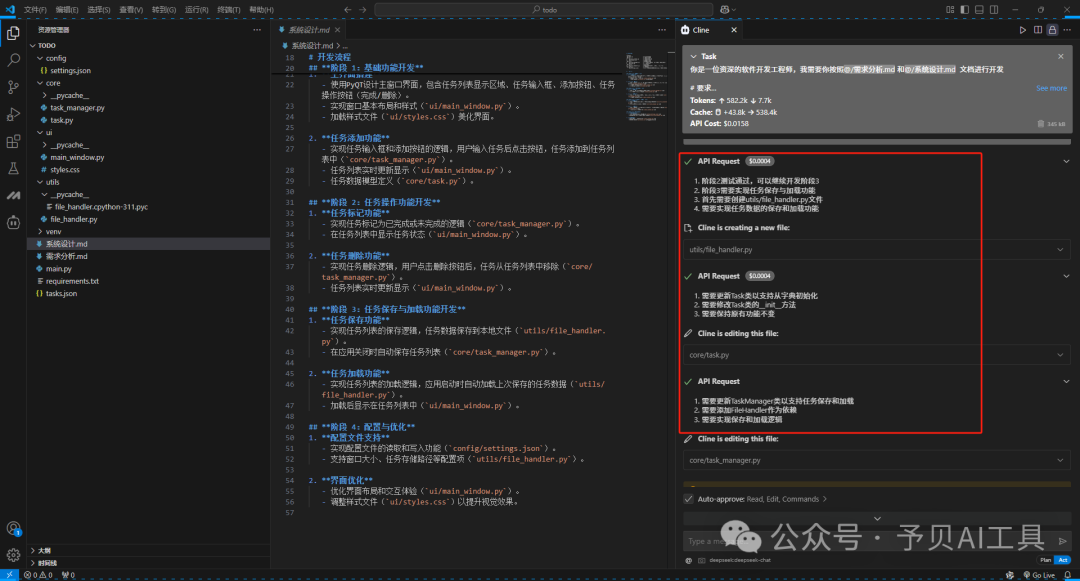Collapse the Task header chevron
The width and height of the screenshot is (1080, 581).
coord(693,56)
